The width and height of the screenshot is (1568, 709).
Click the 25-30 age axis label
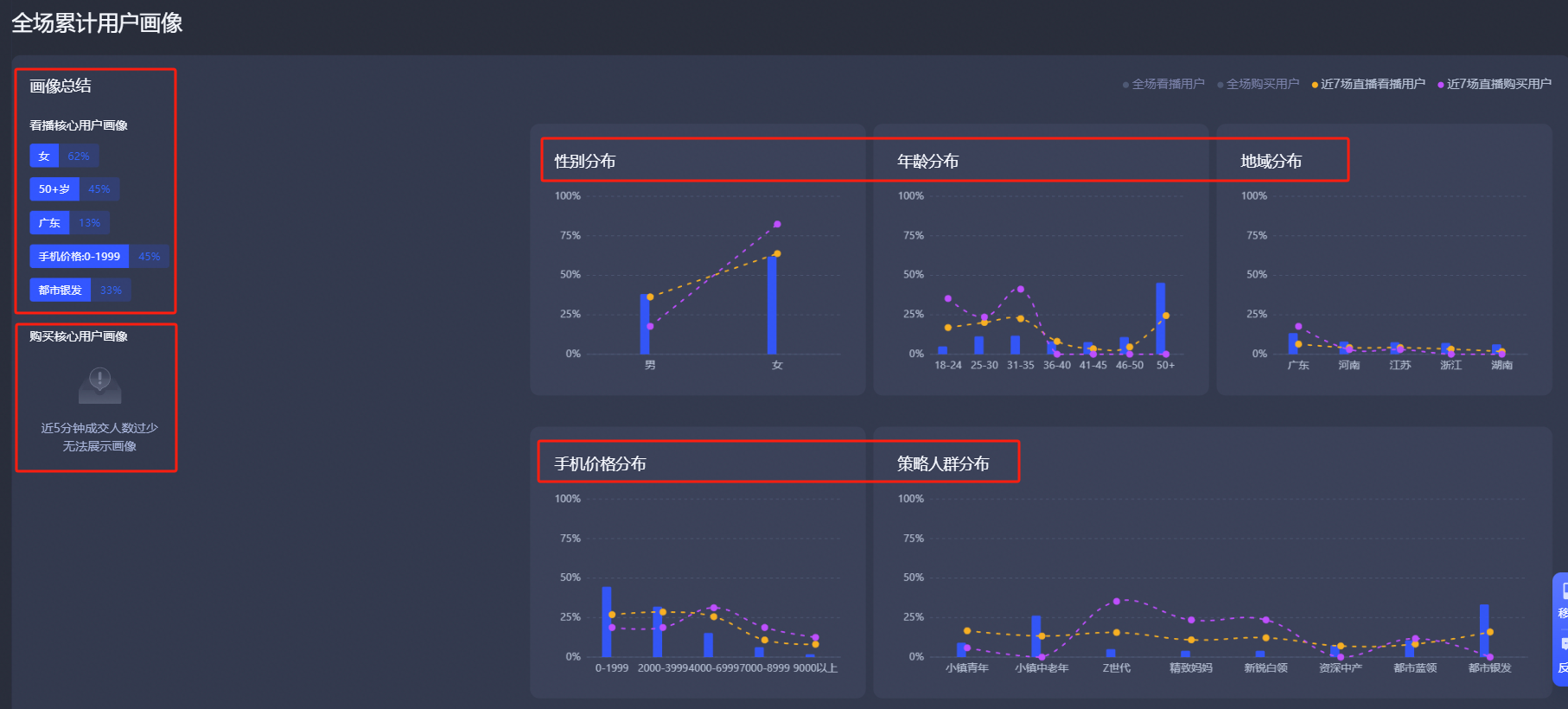985,365
